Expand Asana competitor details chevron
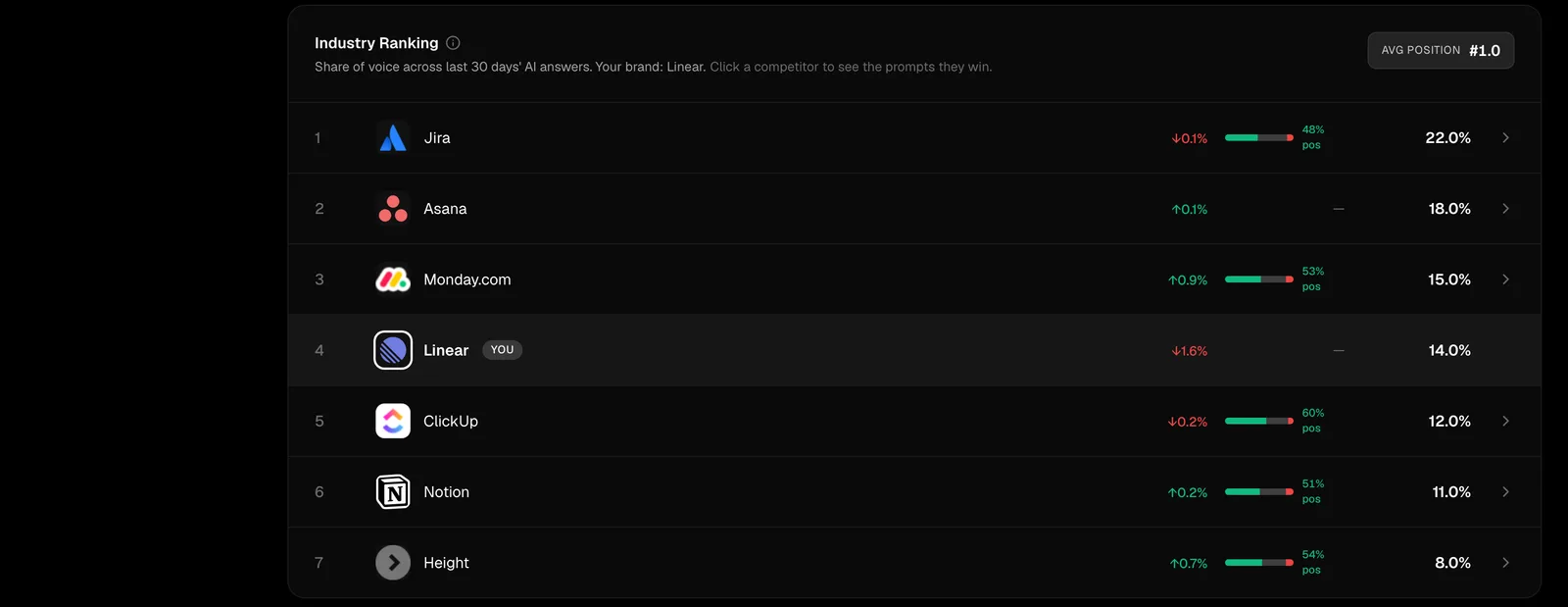This screenshot has height=607, width=1568. pos(1506,209)
